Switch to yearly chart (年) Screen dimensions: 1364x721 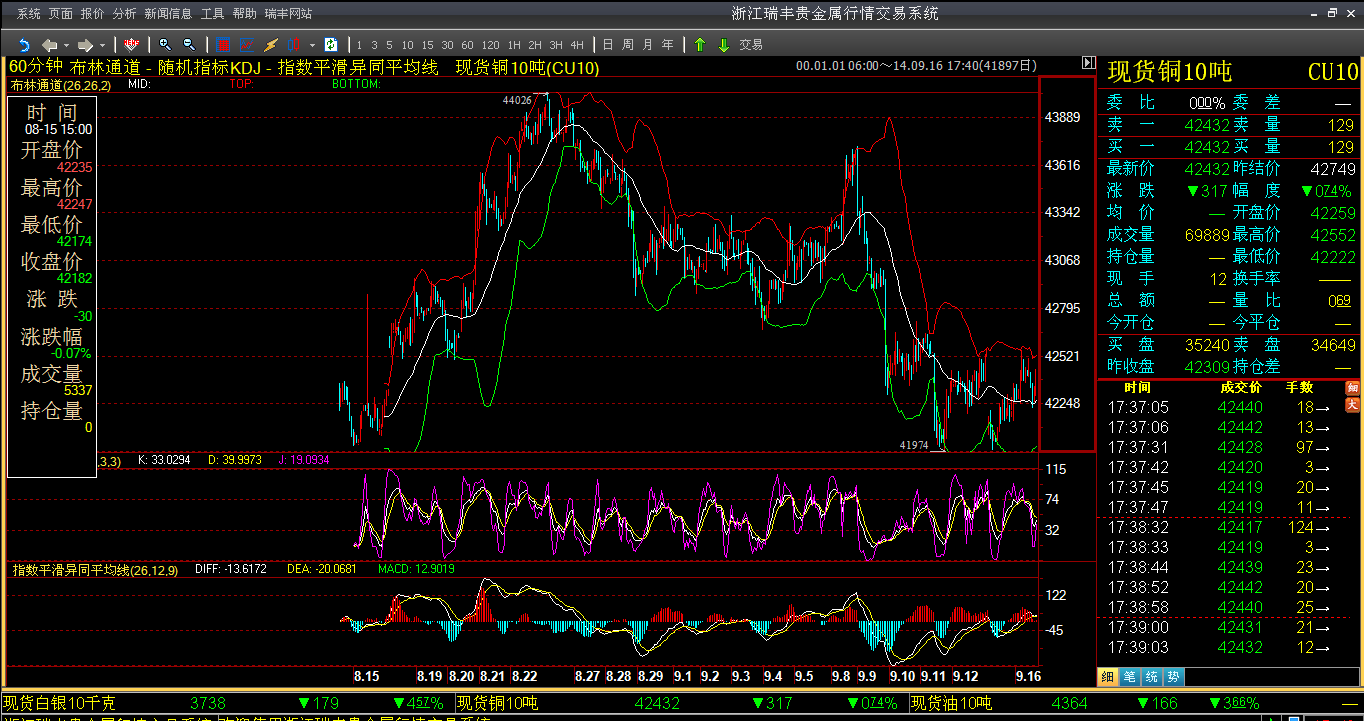pyautogui.click(x=667, y=45)
